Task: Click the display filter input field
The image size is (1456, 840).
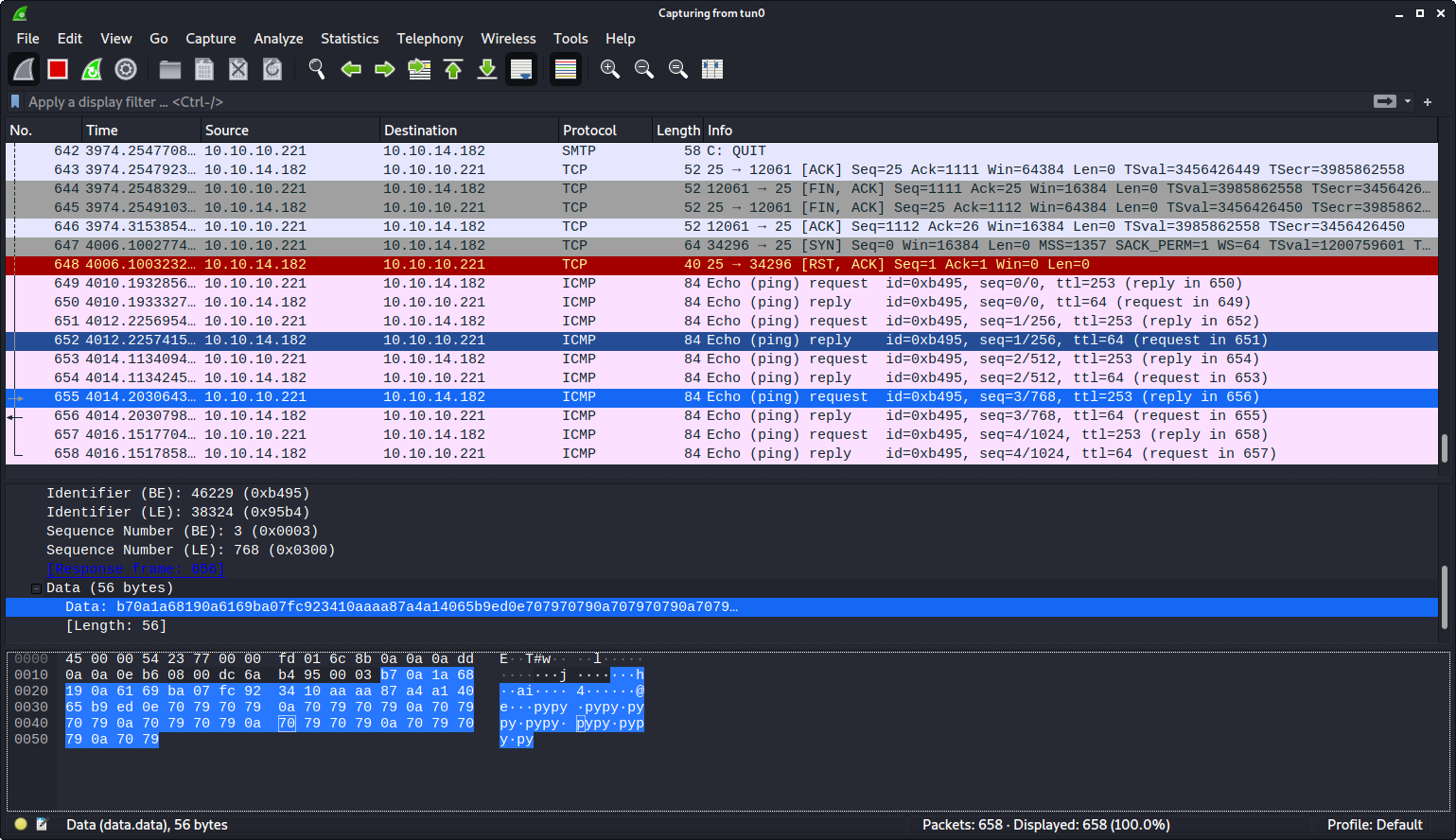Action: coord(695,101)
